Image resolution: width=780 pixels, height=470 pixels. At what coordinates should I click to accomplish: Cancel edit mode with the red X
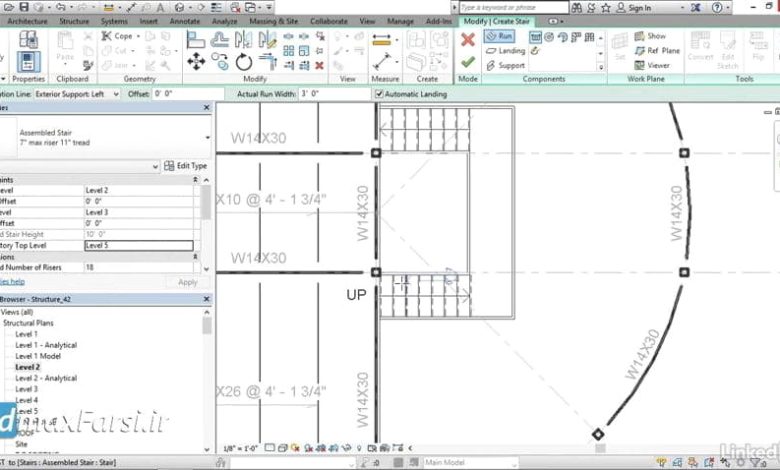pyautogui.click(x=467, y=40)
